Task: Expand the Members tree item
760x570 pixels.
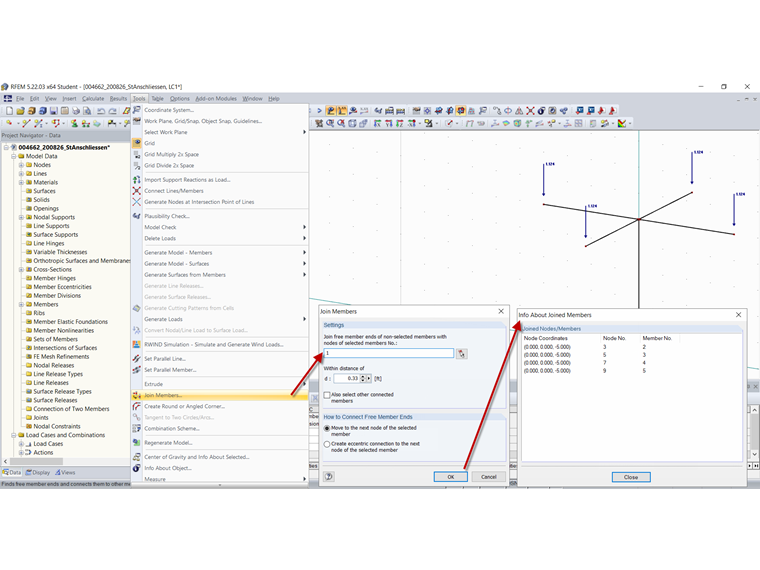Action: 21,304
